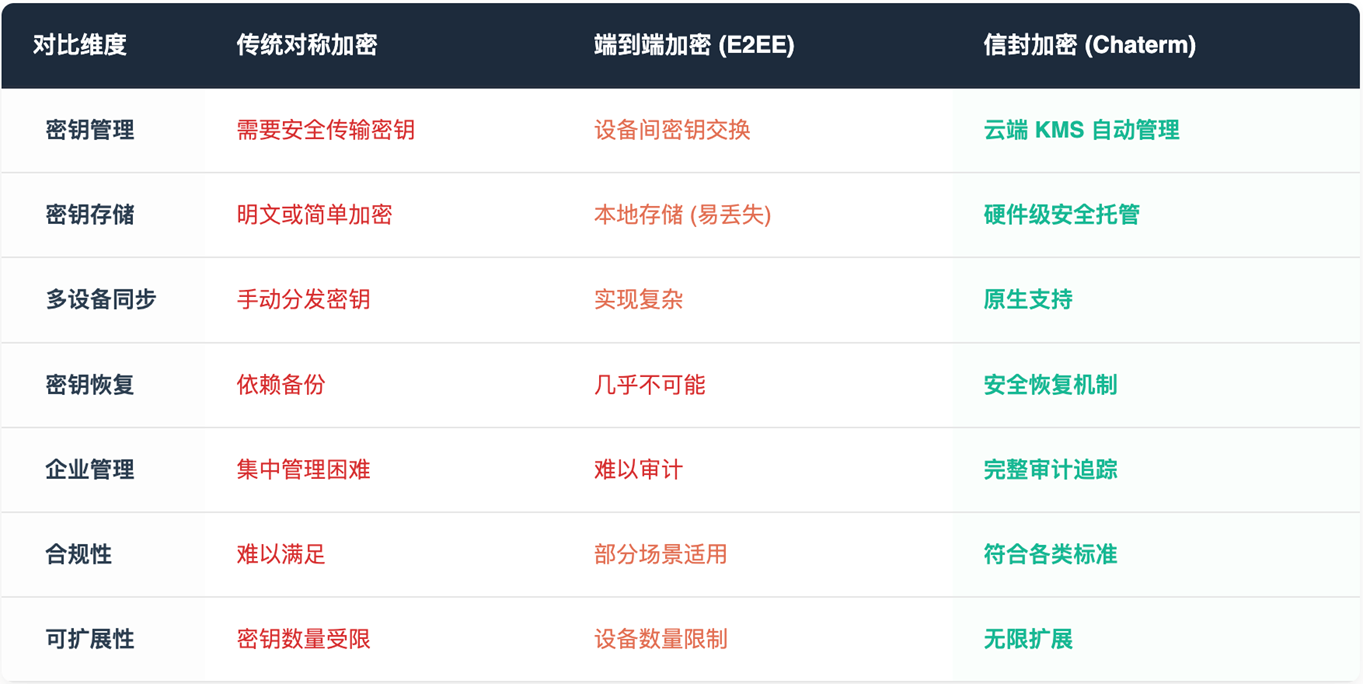This screenshot has width=1363, height=684.
Task: Click the 部分场景适用 cell
Action: click(x=660, y=555)
